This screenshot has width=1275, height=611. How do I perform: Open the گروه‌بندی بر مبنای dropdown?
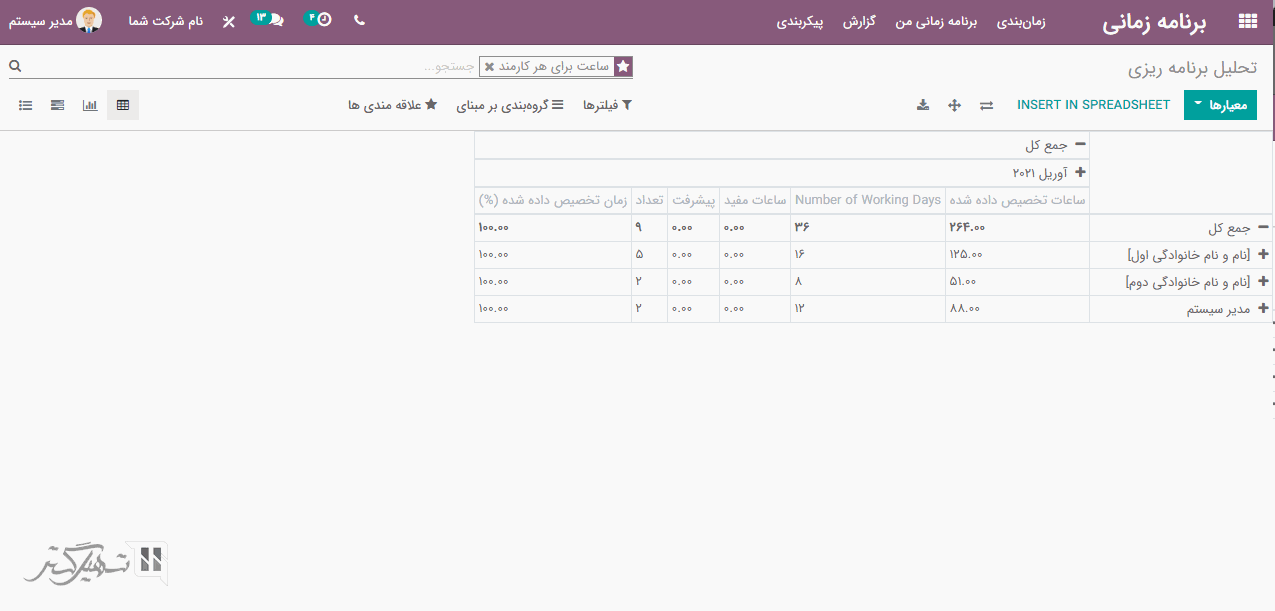[x=510, y=105]
